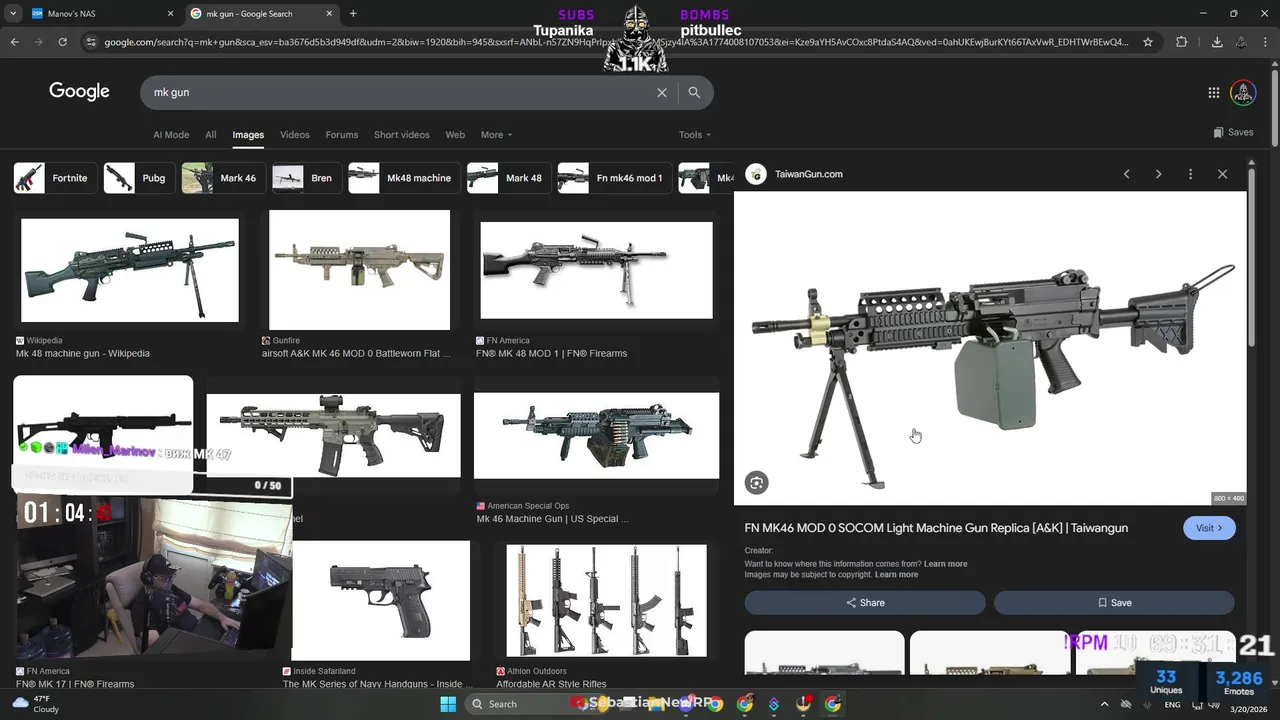
Task: View site information icon in address bar
Action: pos(91,42)
